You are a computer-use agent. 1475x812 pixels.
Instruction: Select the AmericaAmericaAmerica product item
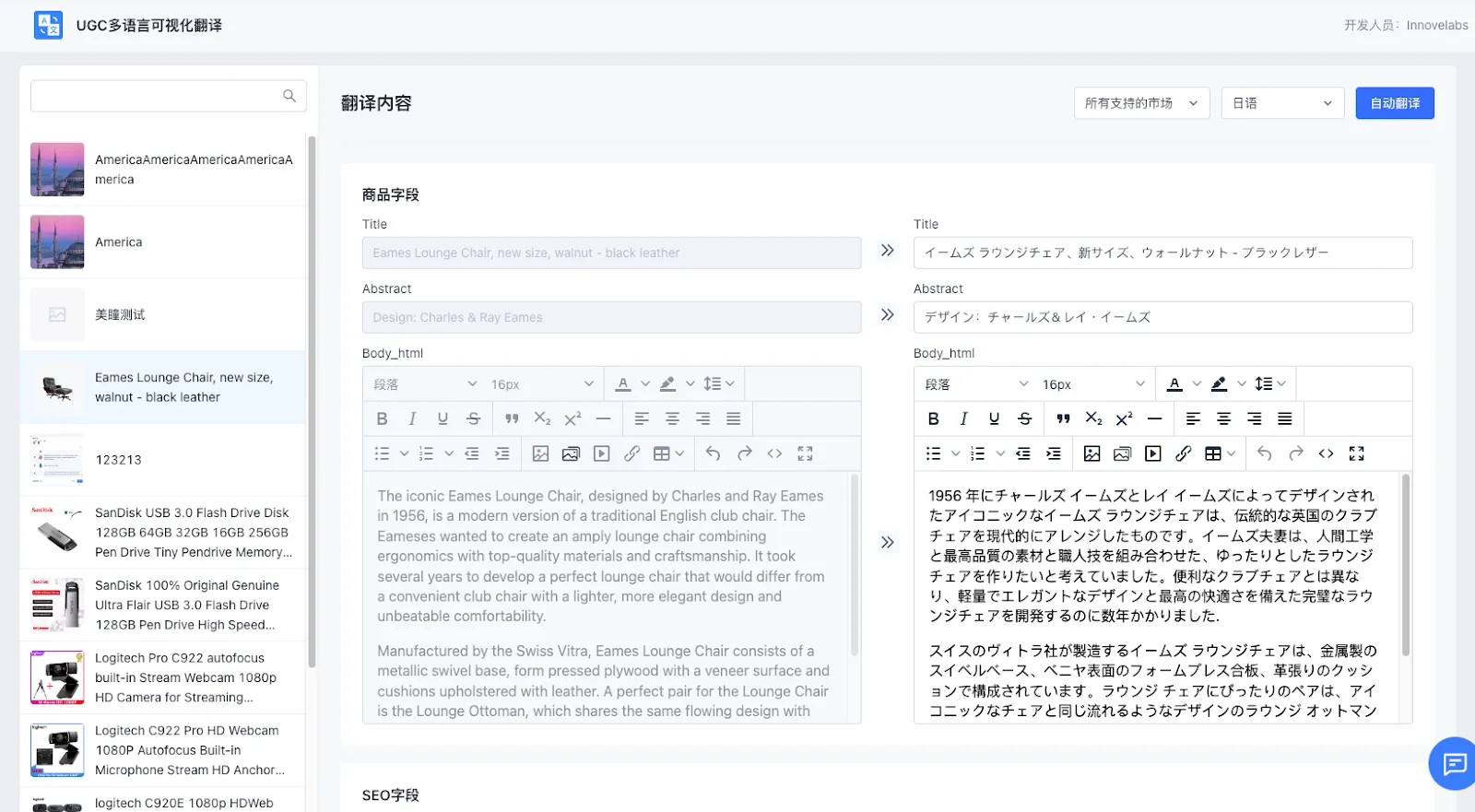[163, 170]
